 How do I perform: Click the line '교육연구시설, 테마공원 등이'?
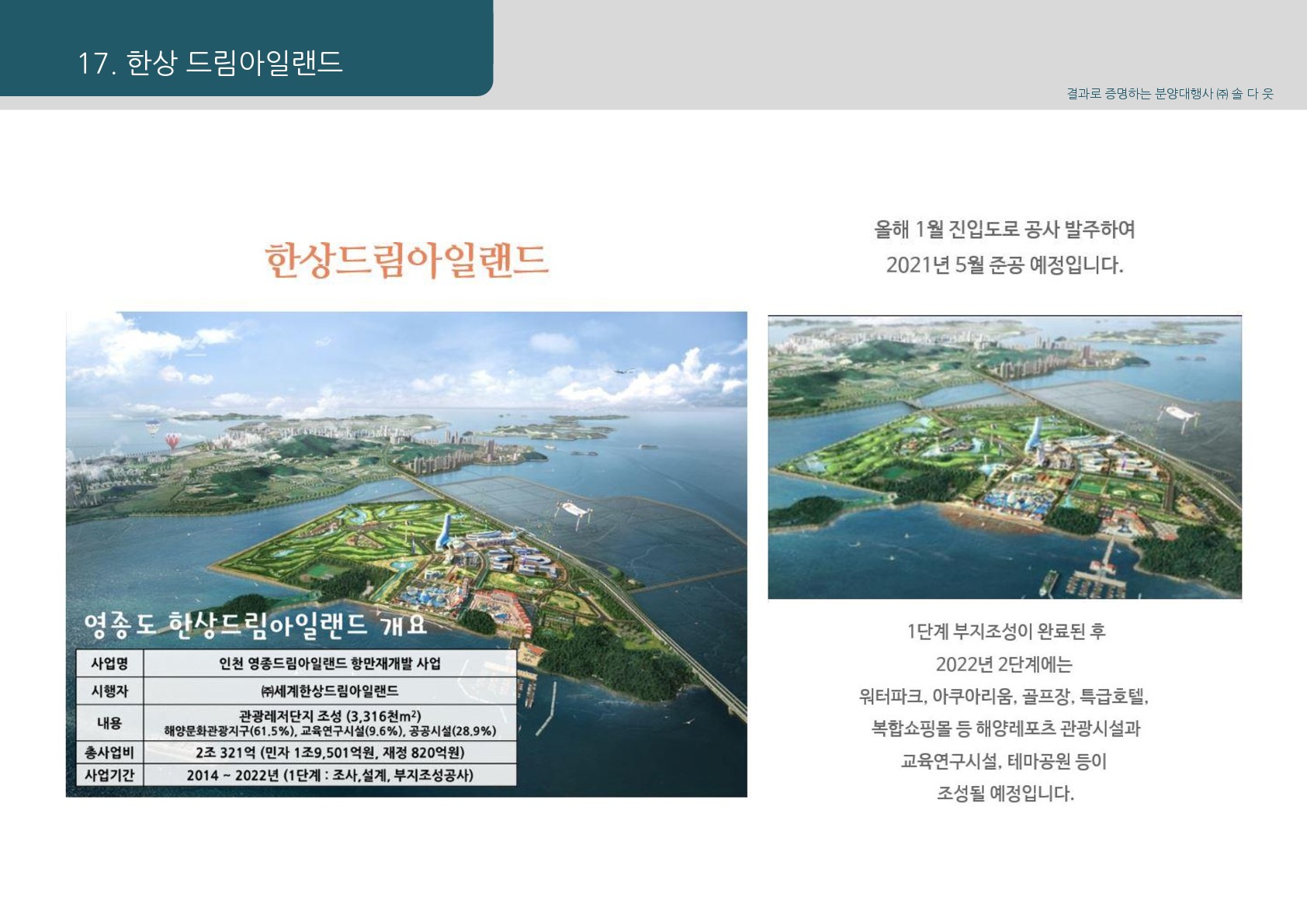tap(1004, 761)
